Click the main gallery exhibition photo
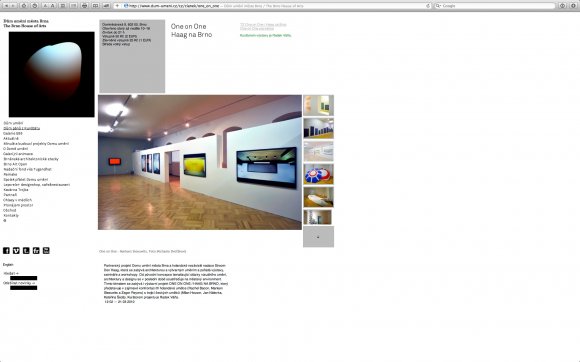Image resolution: width=580 pixels, height=362 pixels. 200,162
